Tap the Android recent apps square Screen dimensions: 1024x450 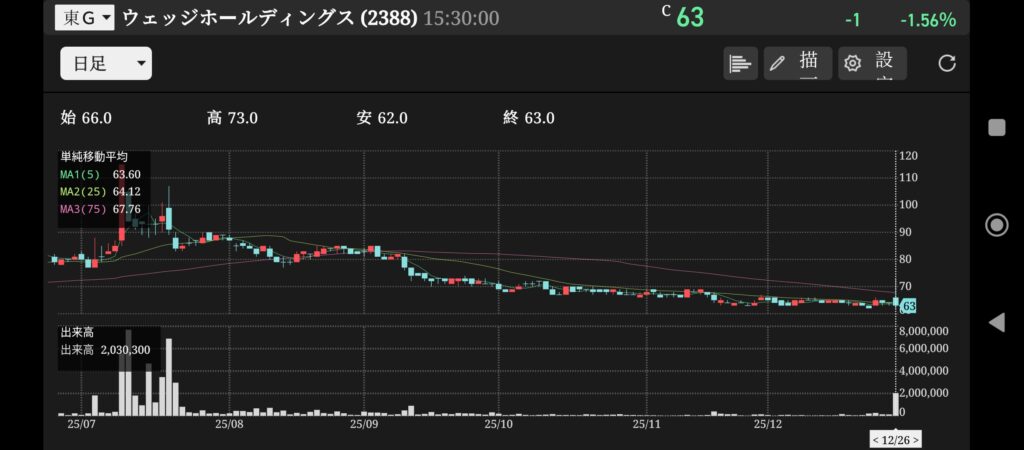click(x=996, y=127)
